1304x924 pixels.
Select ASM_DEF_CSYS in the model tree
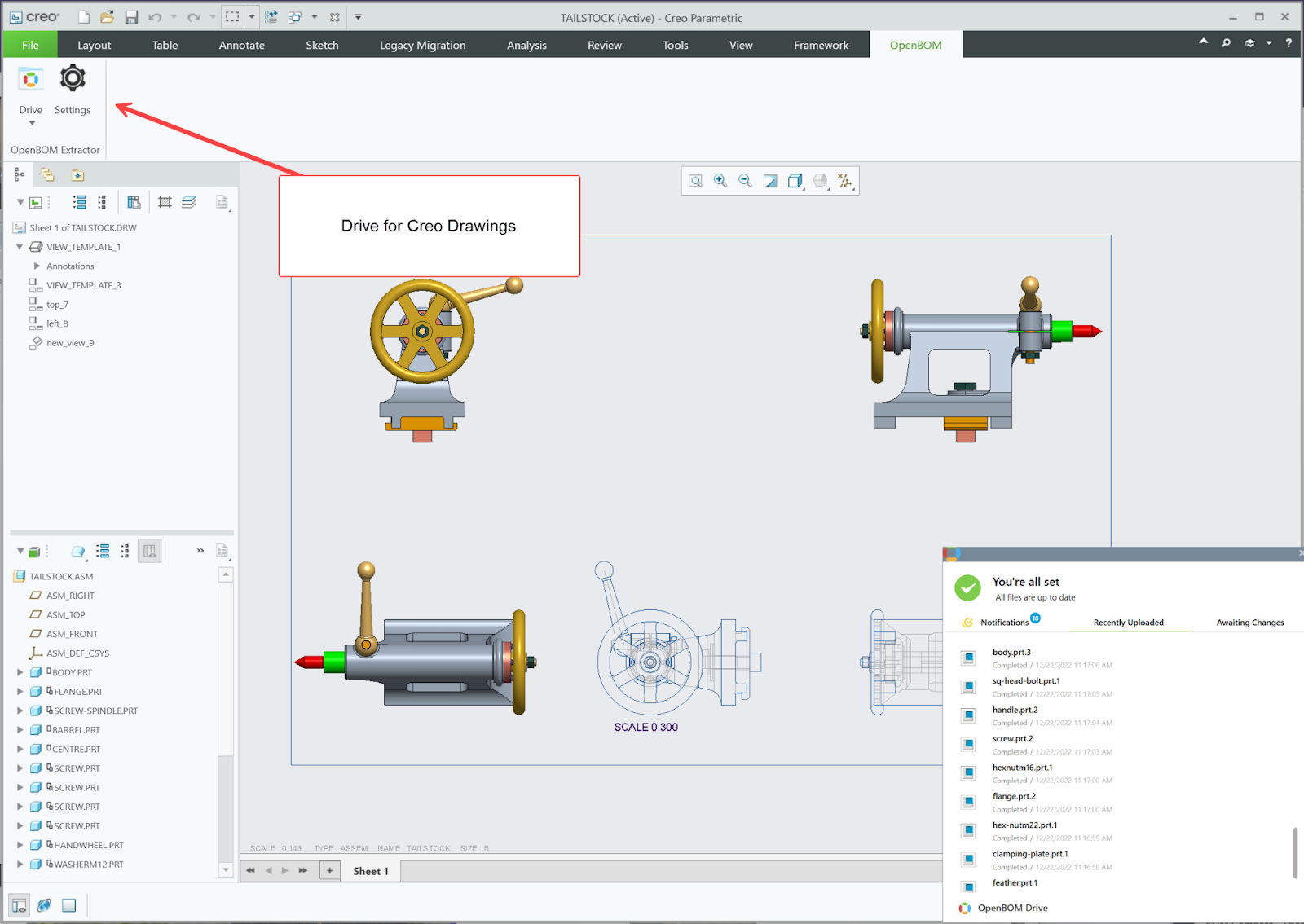click(x=77, y=653)
